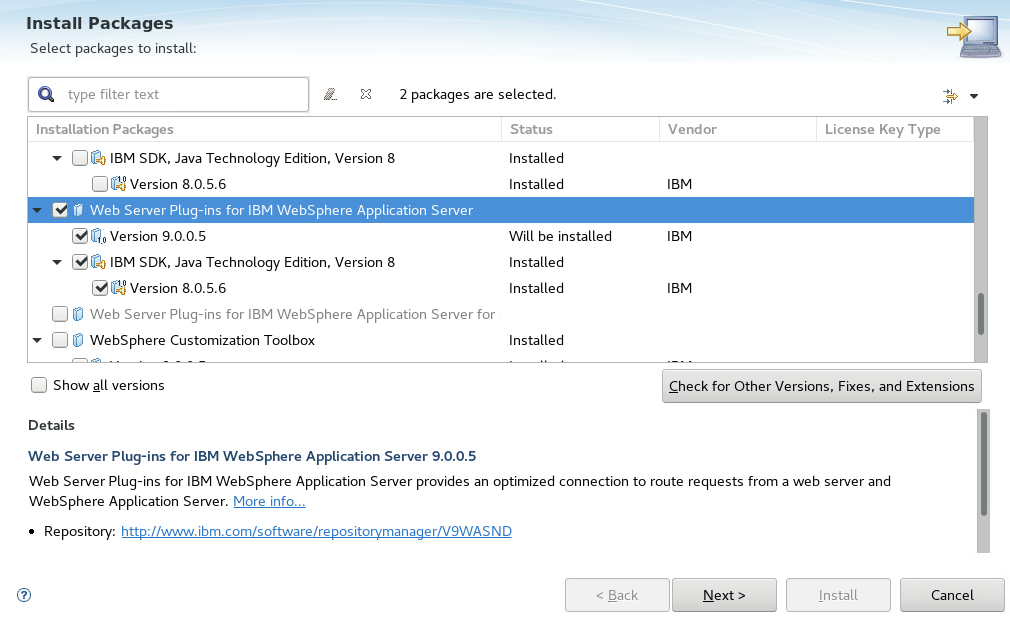Screen dimensions: 1010x629
Task: Uncheck the Version 9.0.0.5 checkbox
Action: pos(80,236)
